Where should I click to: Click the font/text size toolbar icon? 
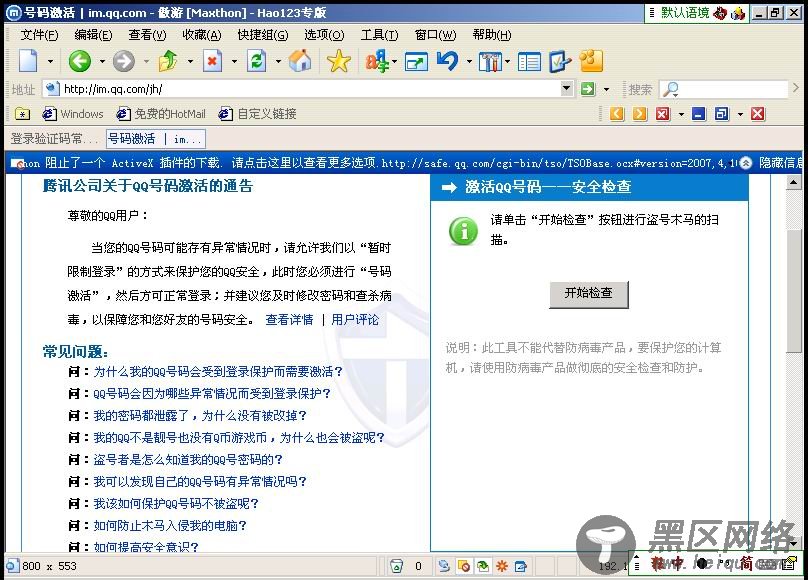click(377, 61)
